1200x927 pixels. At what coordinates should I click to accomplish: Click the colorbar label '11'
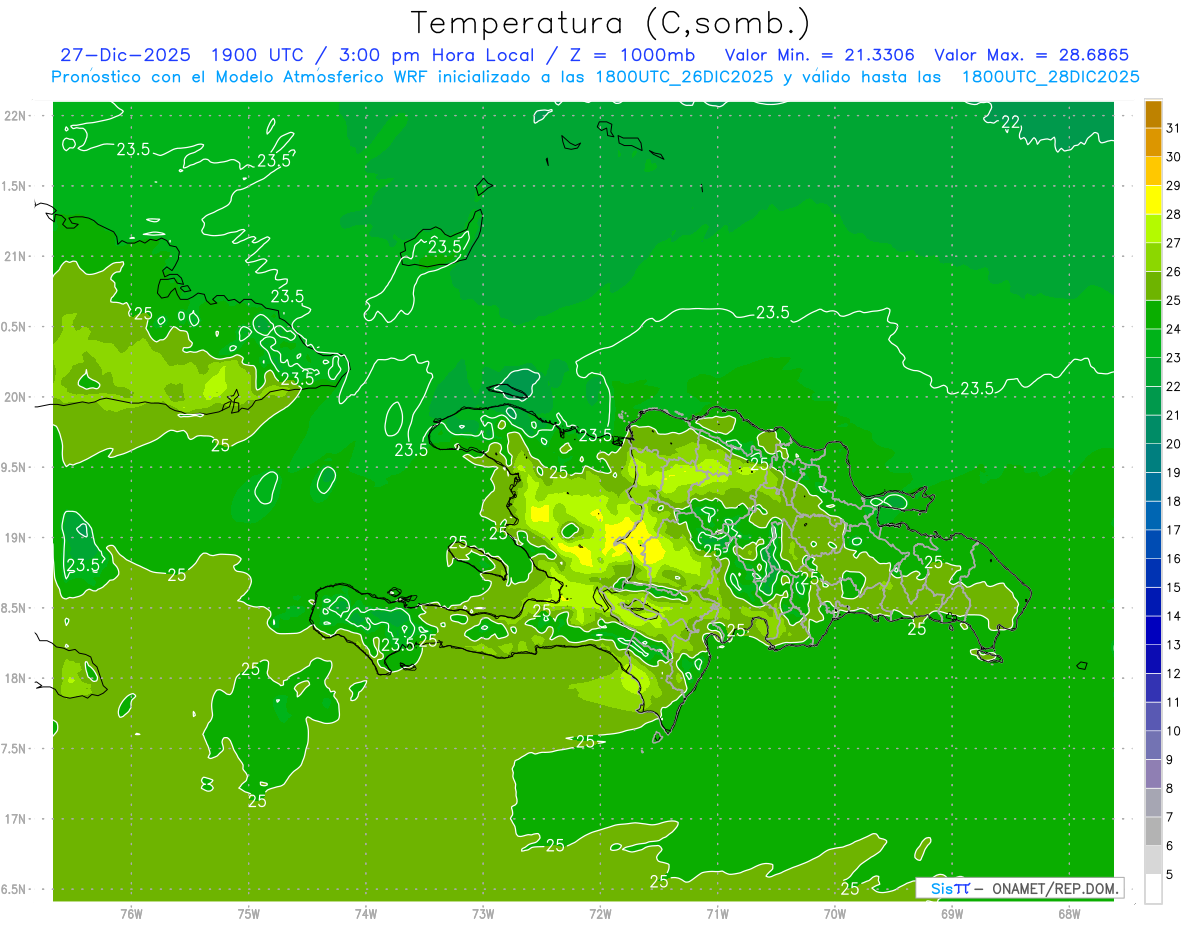(x=1173, y=702)
